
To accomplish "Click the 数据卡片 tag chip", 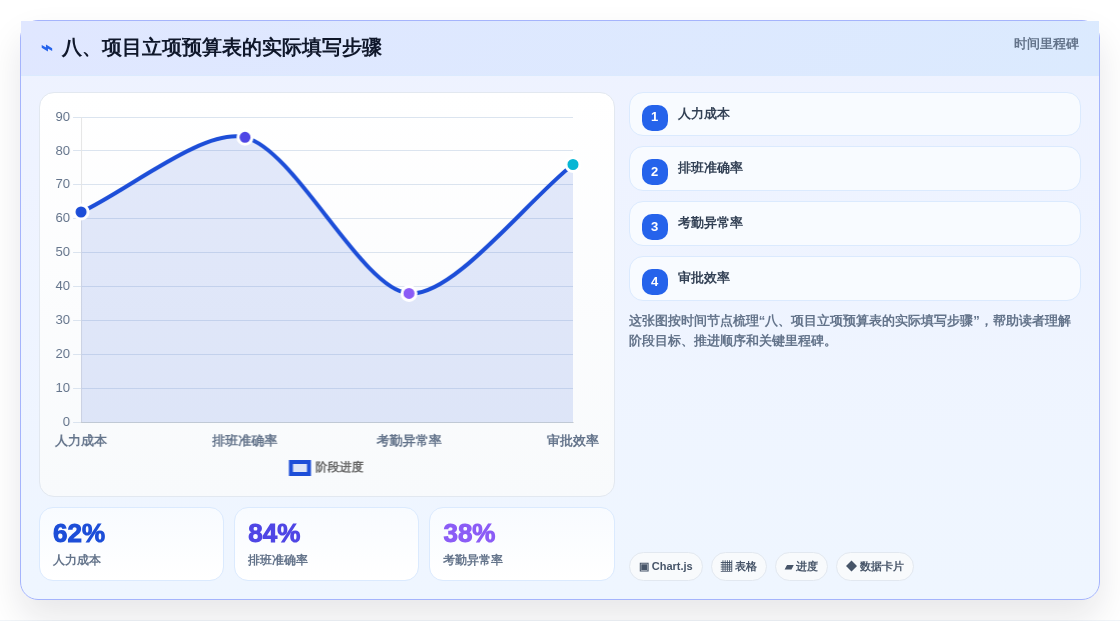I will (x=875, y=567).
